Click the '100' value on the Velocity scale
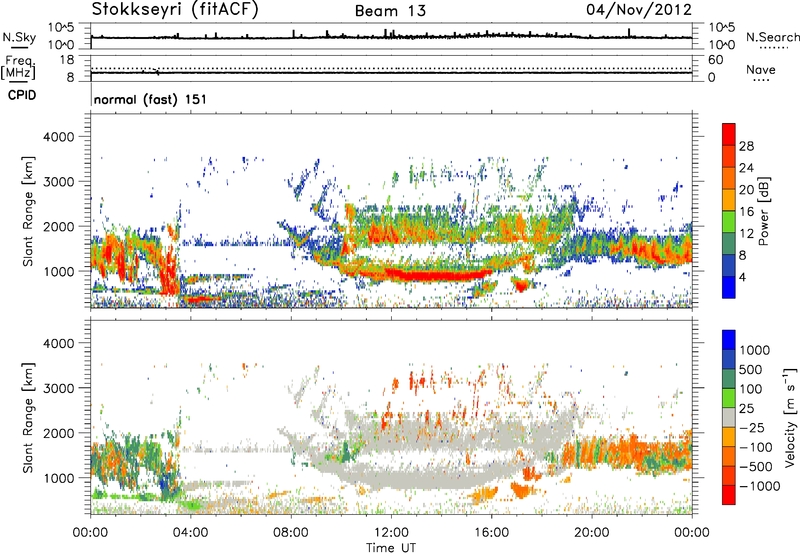800x554 pixels. pos(751,389)
